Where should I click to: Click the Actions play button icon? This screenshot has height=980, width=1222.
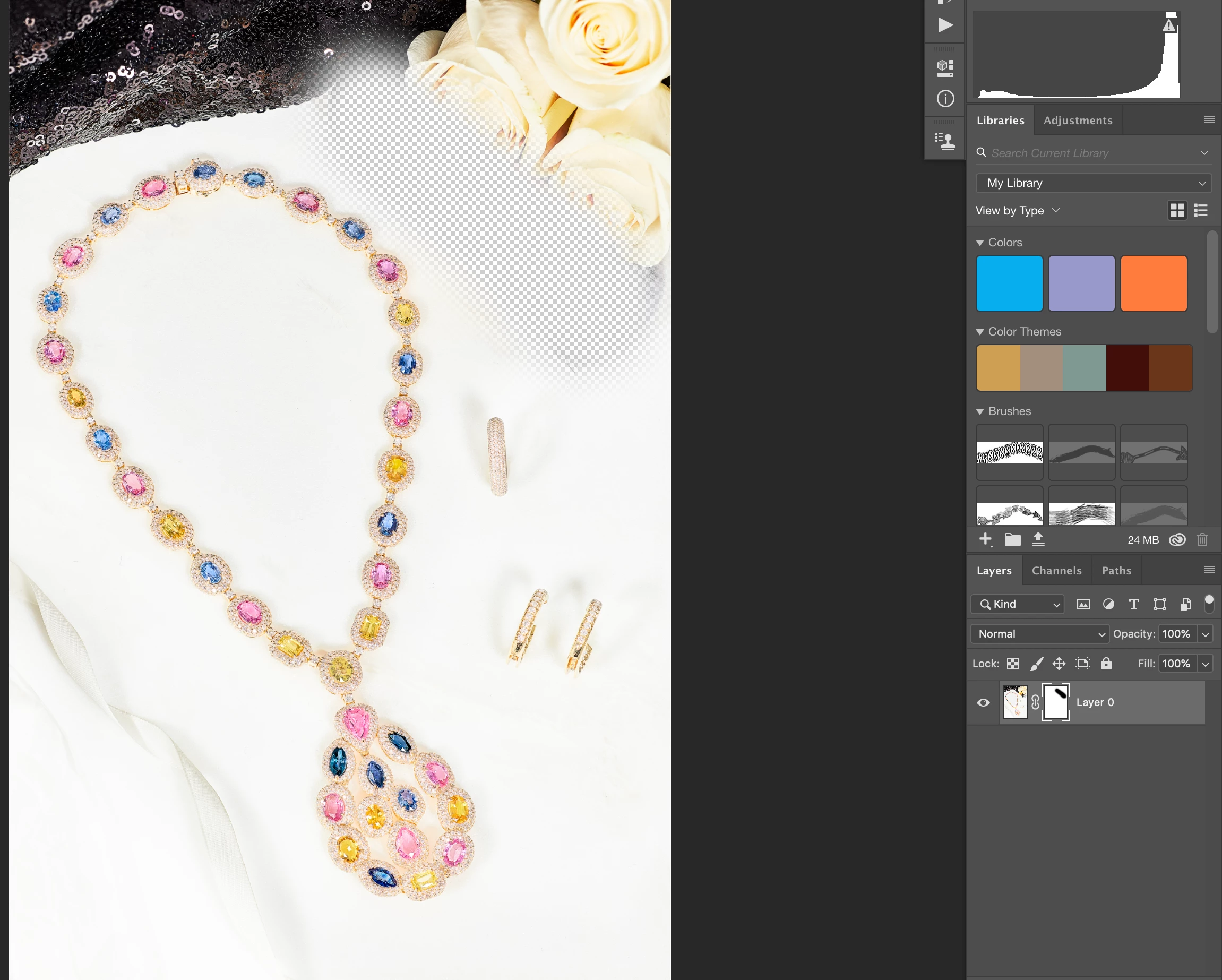945,25
